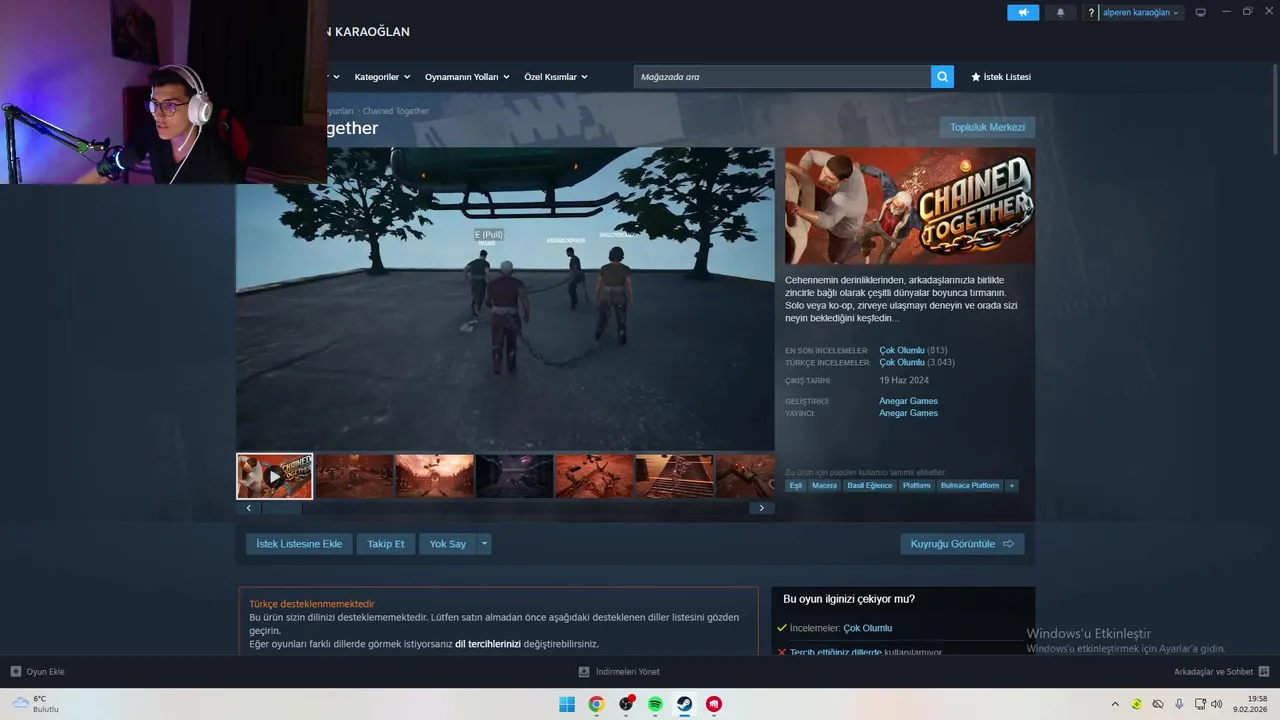The height and width of the screenshot is (720, 1280).
Task: Open Yok Say dropdown arrow
Action: [x=485, y=544]
